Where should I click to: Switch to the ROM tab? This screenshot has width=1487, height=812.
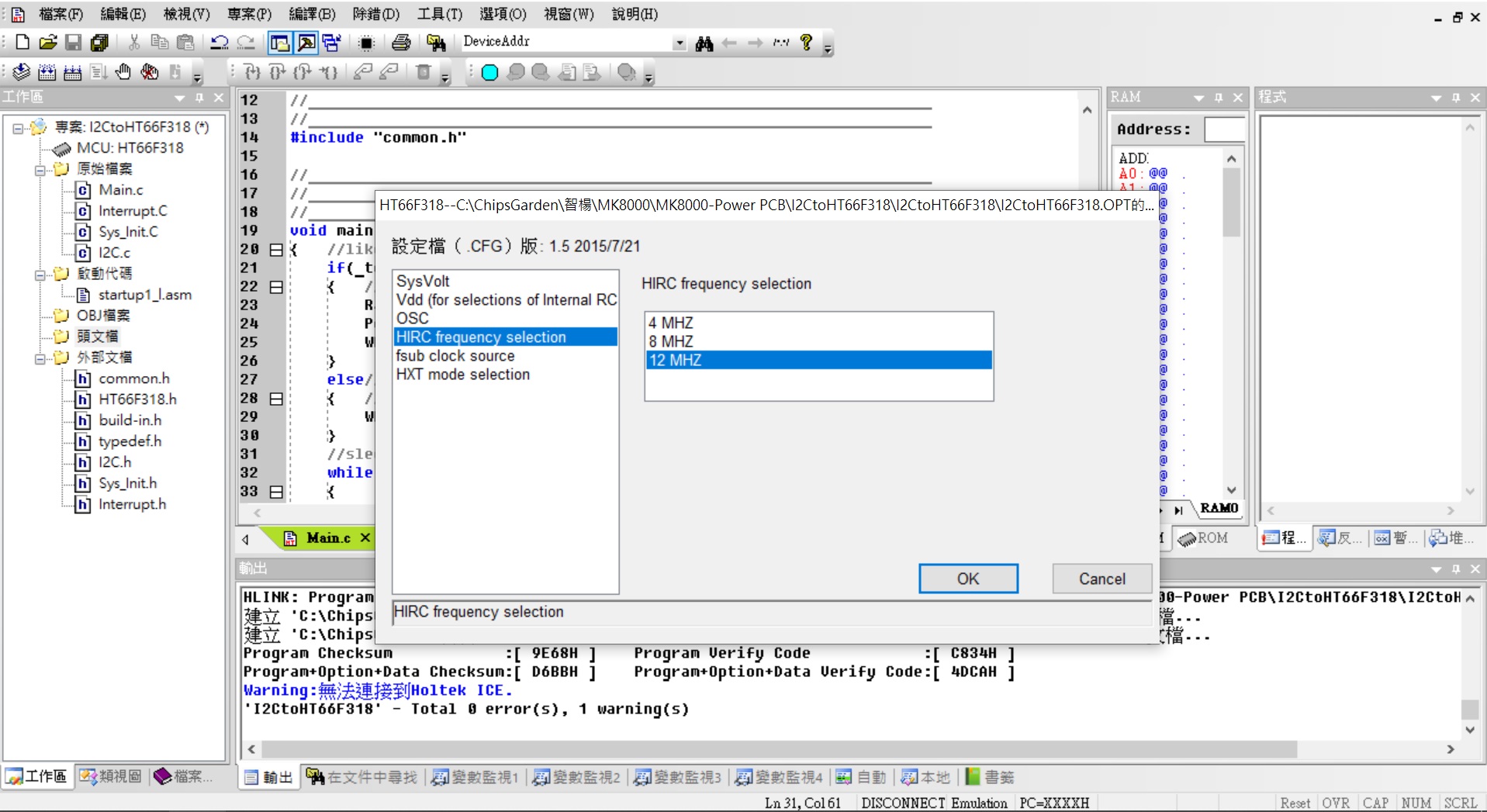[1203, 538]
